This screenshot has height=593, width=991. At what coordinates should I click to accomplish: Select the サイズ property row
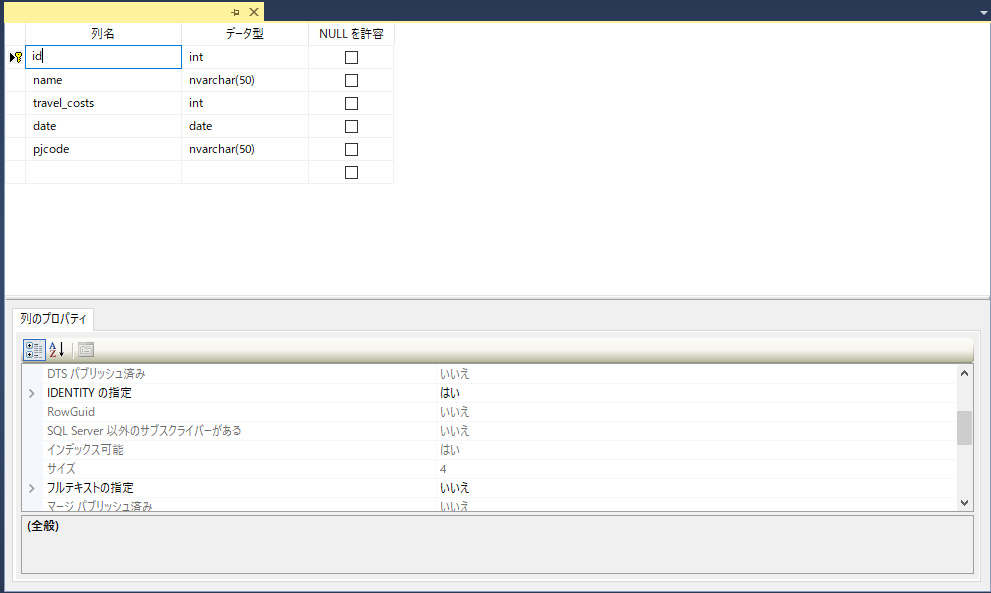pyautogui.click(x=489, y=469)
